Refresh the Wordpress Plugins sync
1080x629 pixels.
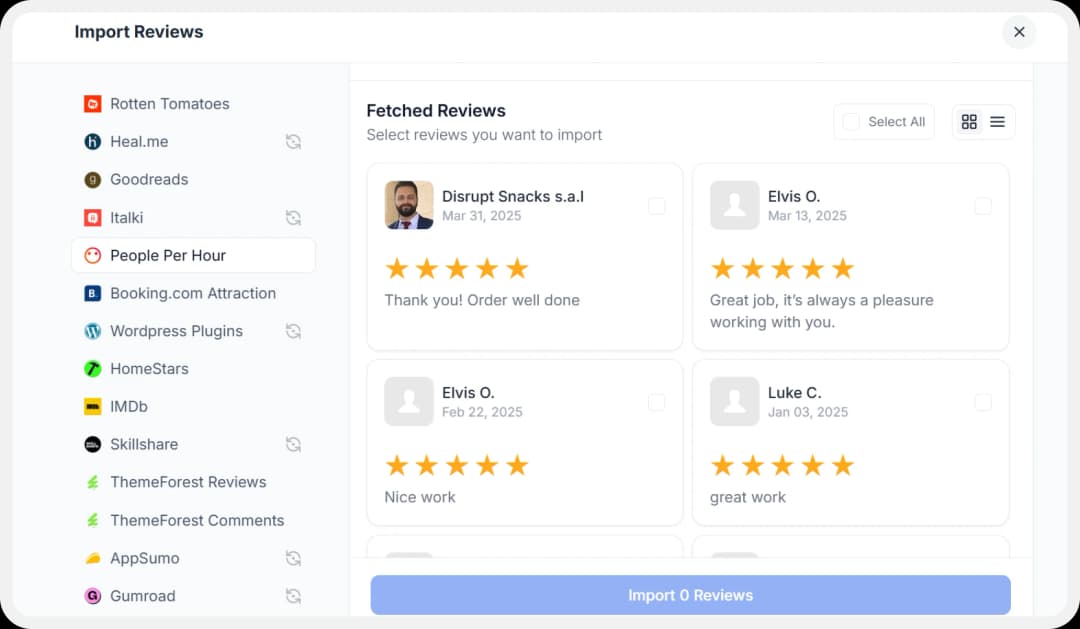[x=293, y=330]
